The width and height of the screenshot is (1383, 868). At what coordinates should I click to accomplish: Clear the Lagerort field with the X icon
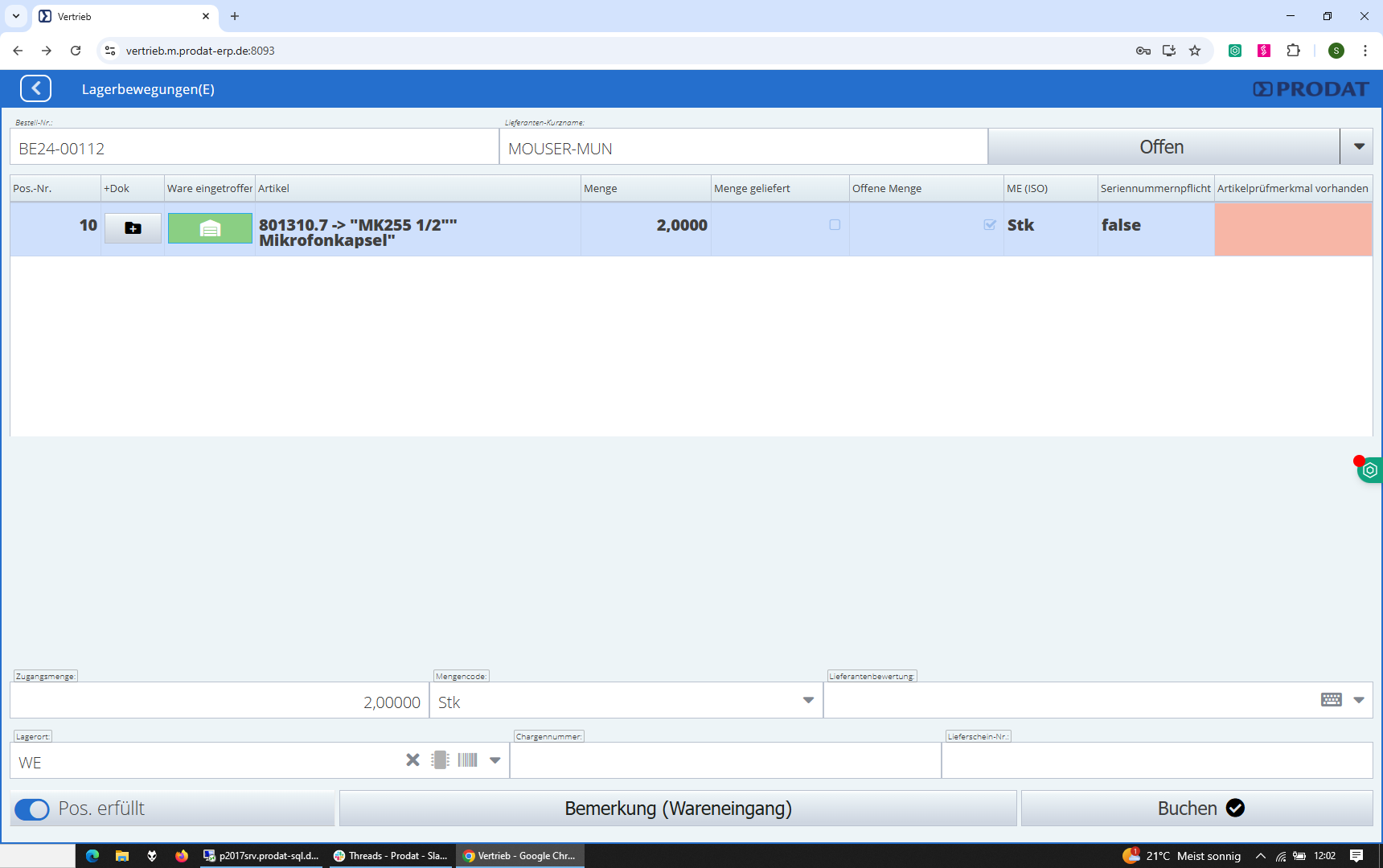point(412,760)
